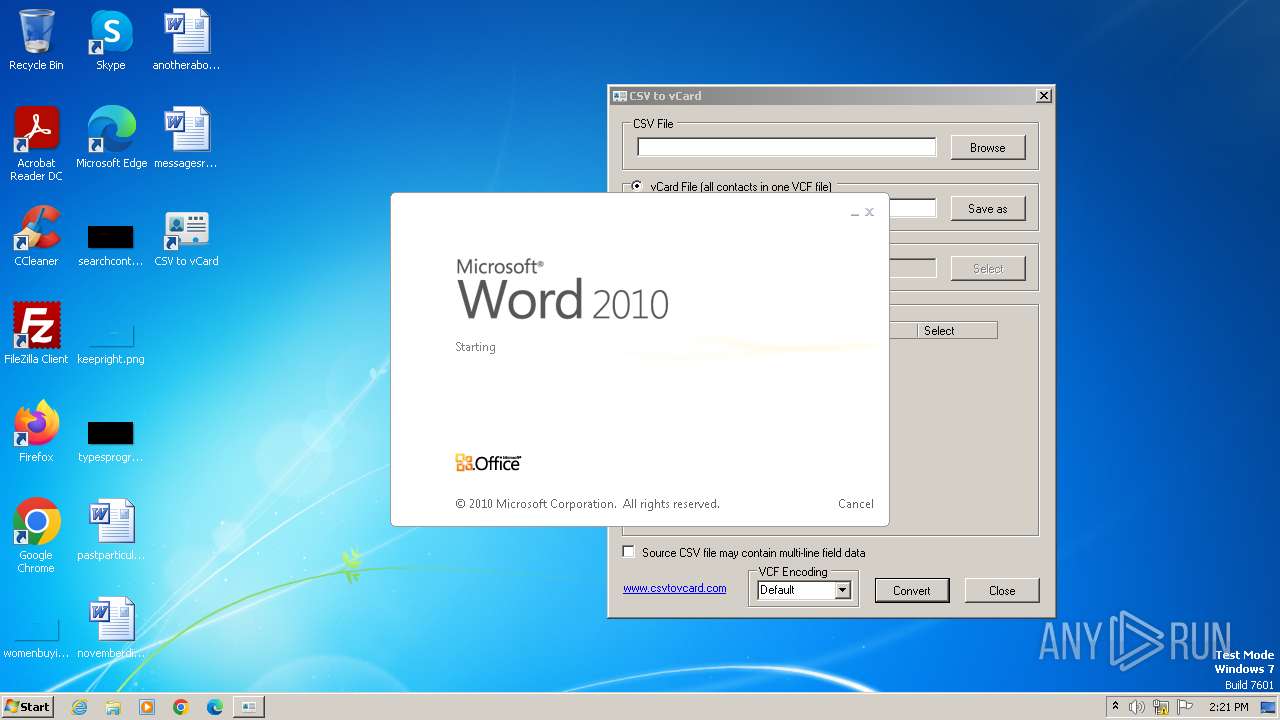Select the keepright.png desktop file
Screen dimensions: 1280x720
110,344
